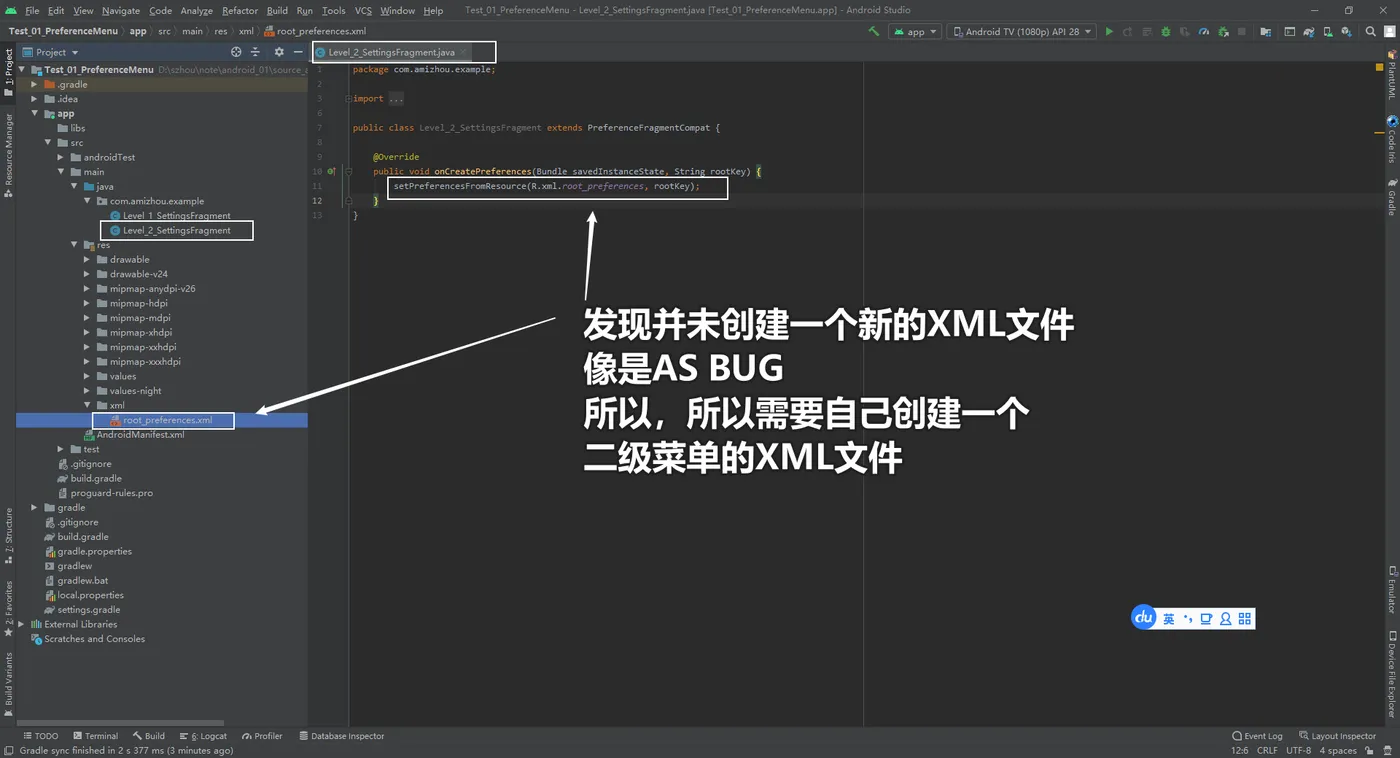
Task: Click the Debug app bug icon
Action: (1166, 32)
